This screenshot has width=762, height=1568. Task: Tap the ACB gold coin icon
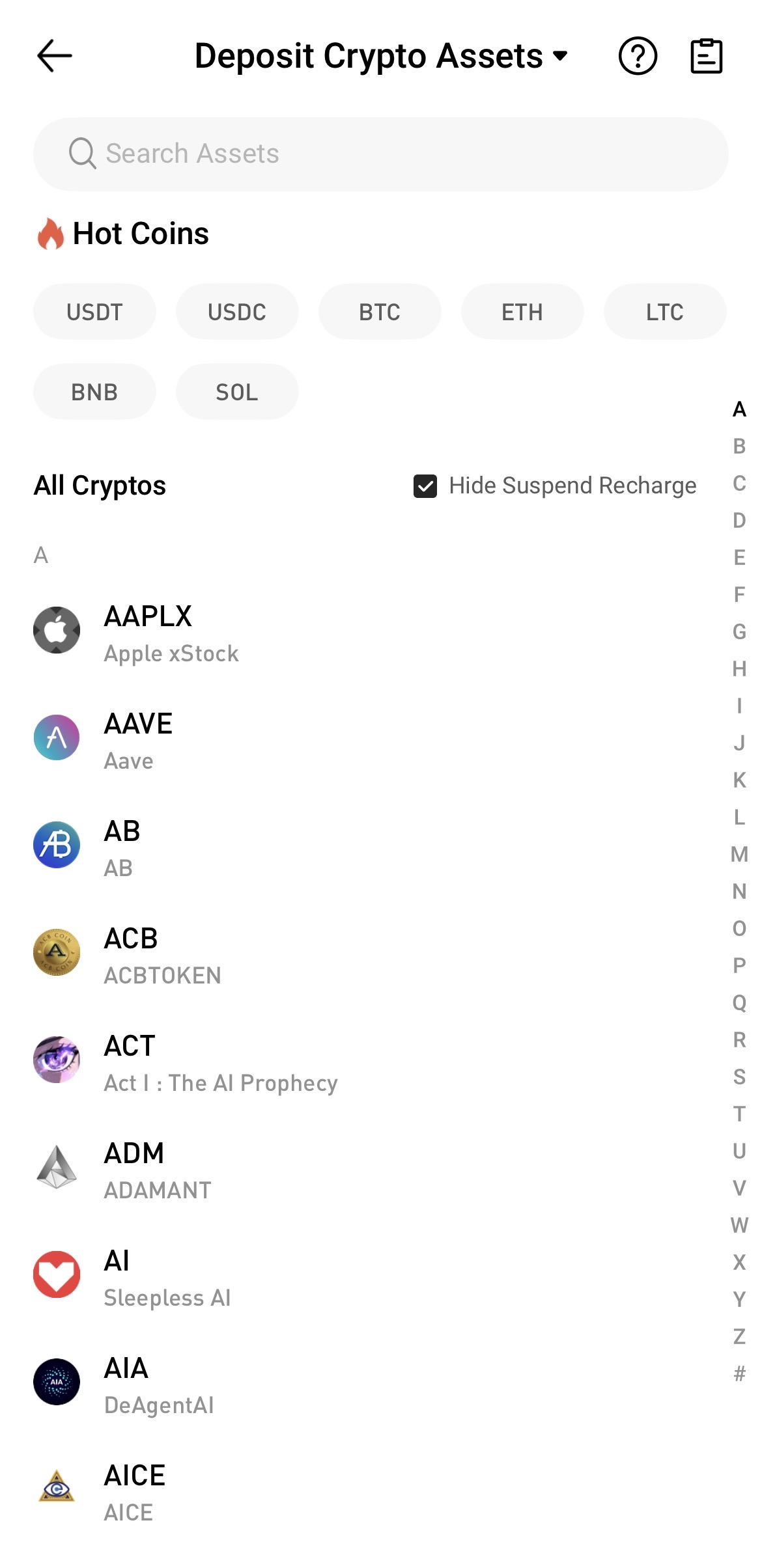pos(57,952)
